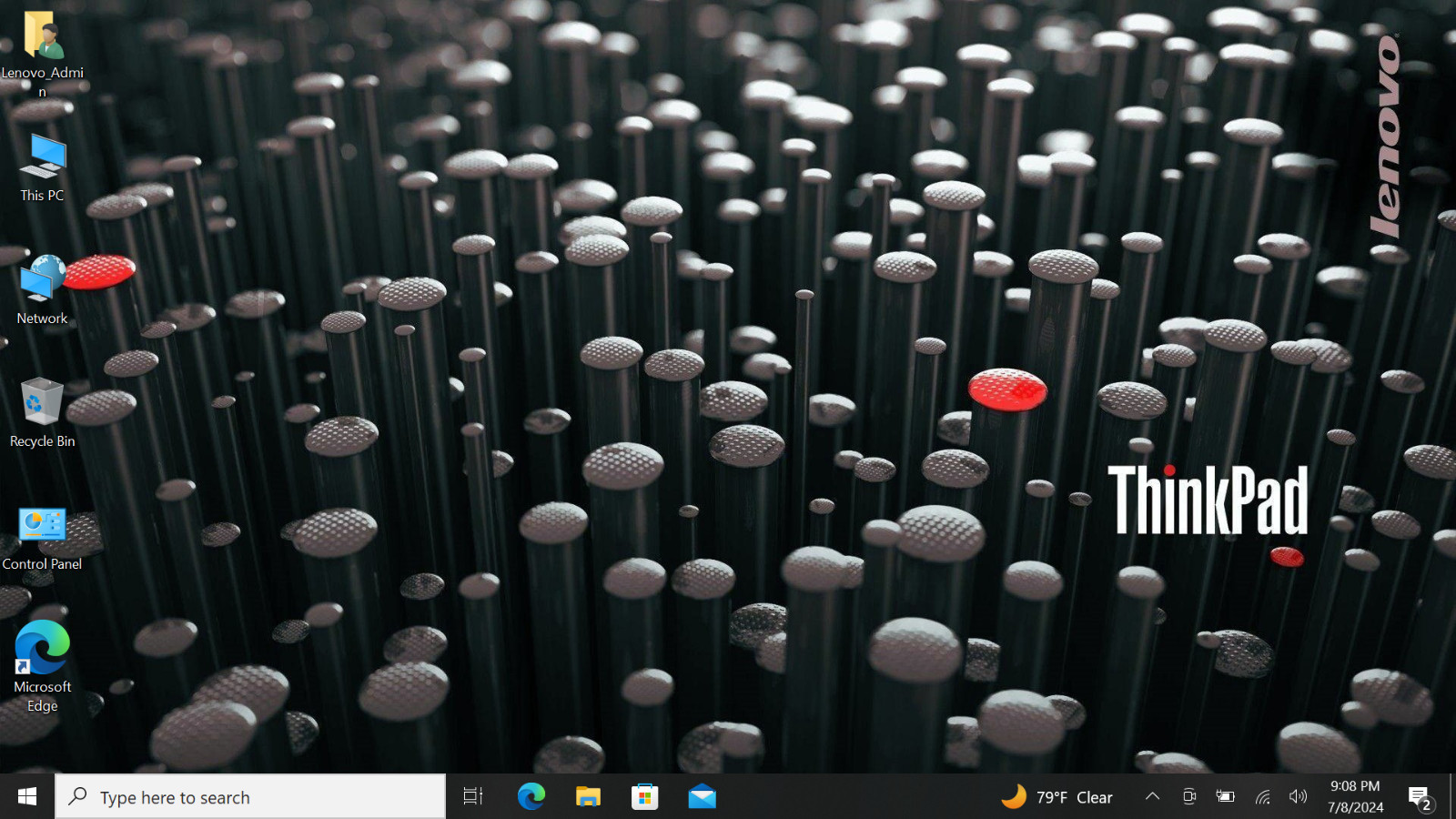Select the Microsoft Edge desktop shortcut

pyautogui.click(x=42, y=667)
